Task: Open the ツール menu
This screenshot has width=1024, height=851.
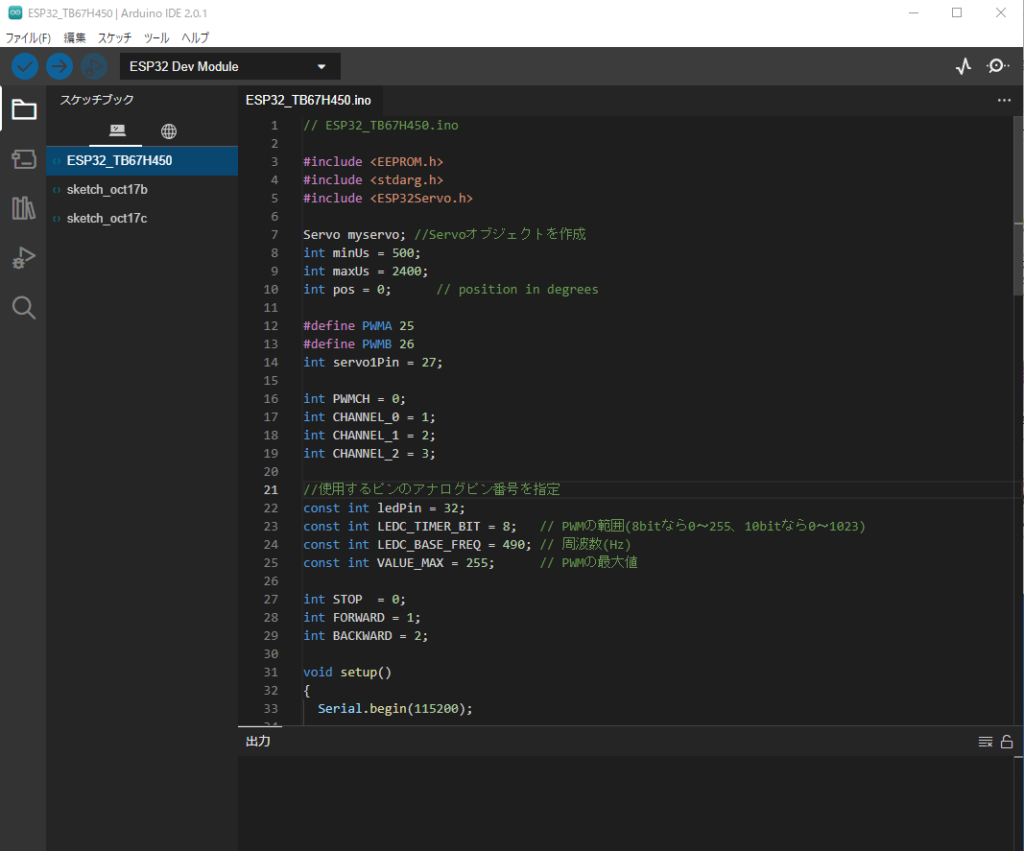Action: click(156, 37)
